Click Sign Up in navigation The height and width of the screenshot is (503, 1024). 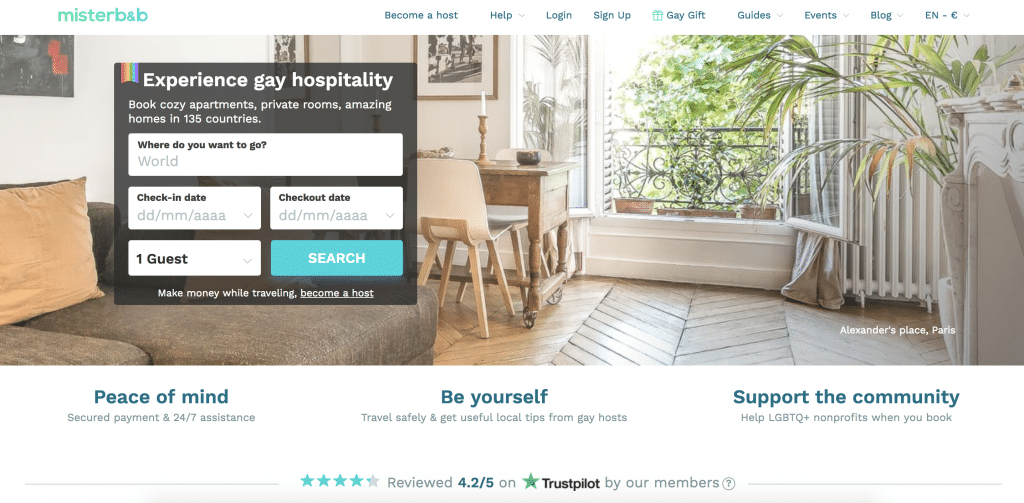[612, 15]
